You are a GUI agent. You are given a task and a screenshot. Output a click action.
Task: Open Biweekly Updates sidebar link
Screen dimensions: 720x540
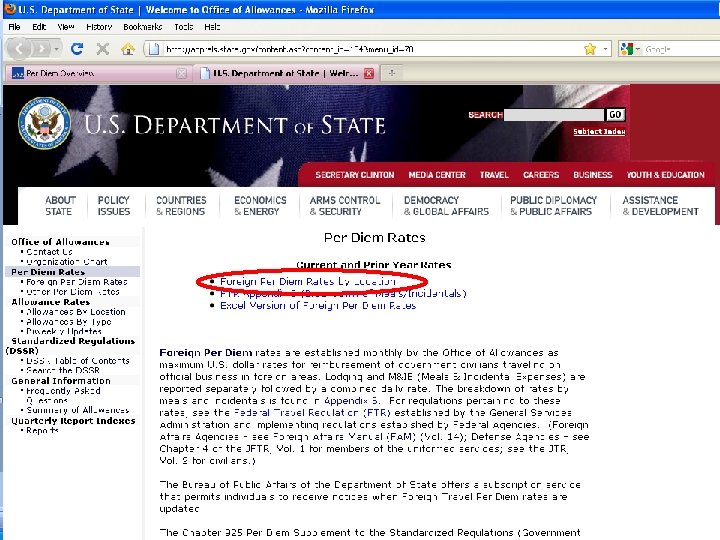point(63,332)
